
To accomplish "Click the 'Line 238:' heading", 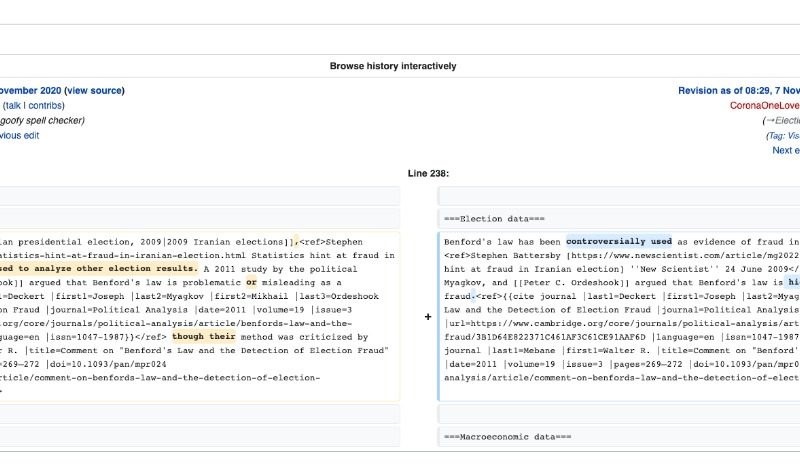I will [x=428, y=173].
